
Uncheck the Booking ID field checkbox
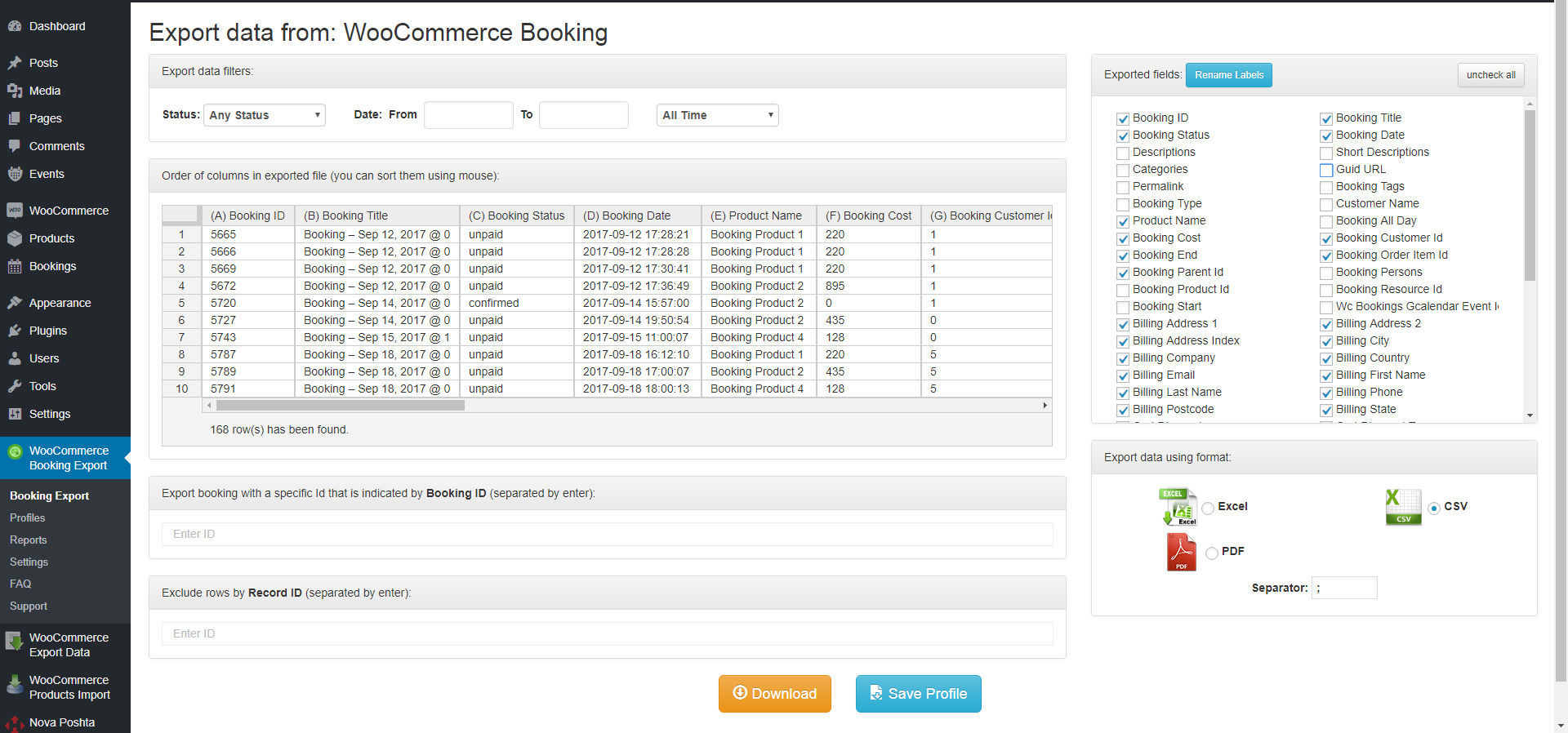point(1123,118)
